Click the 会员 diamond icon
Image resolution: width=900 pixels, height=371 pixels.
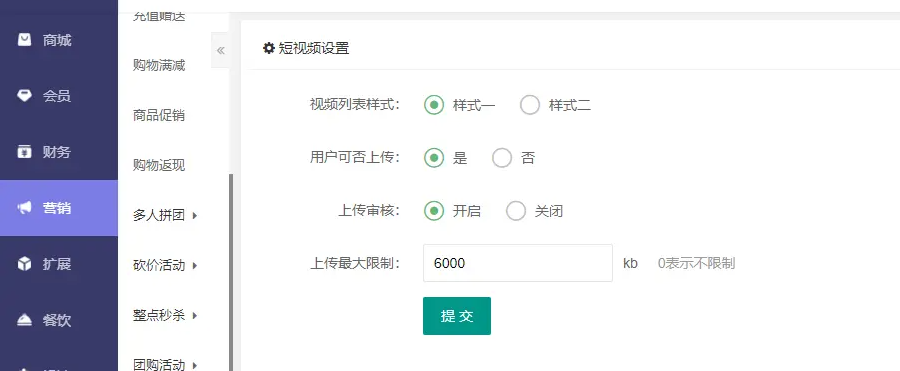coord(24,95)
